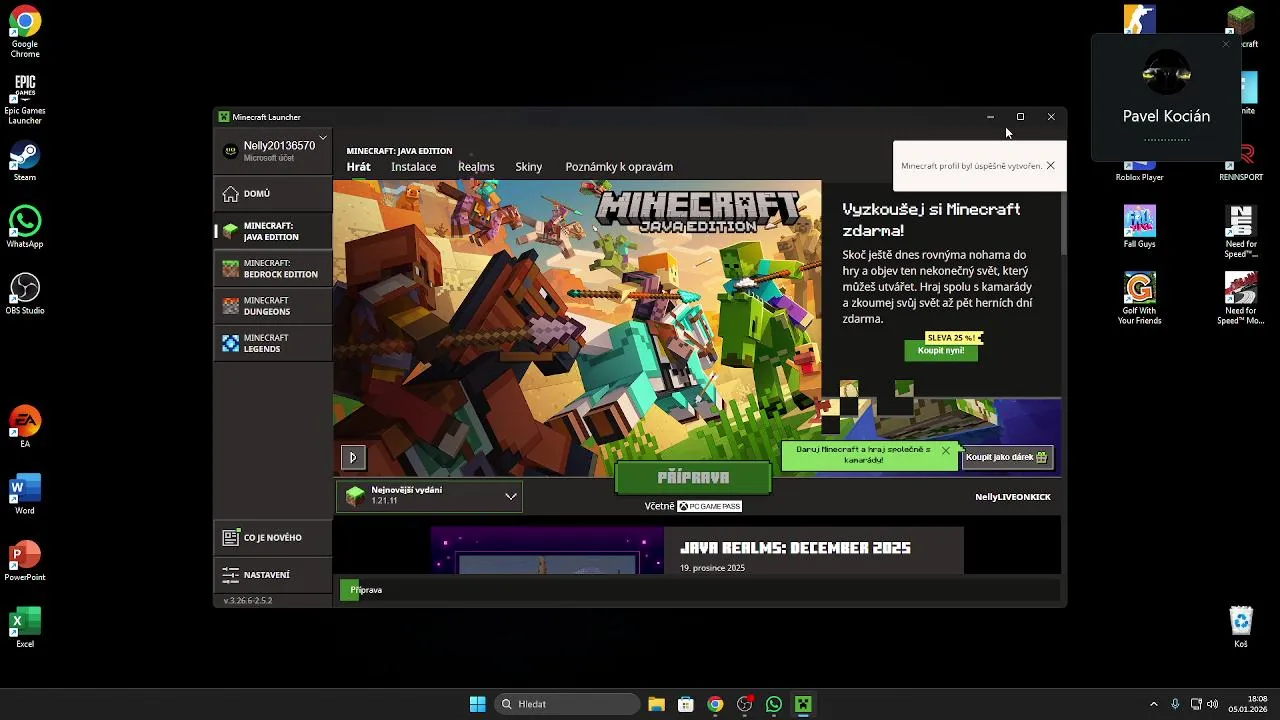Open the Fall Guys desktop shortcut
1280x720 pixels.
tap(1139, 228)
